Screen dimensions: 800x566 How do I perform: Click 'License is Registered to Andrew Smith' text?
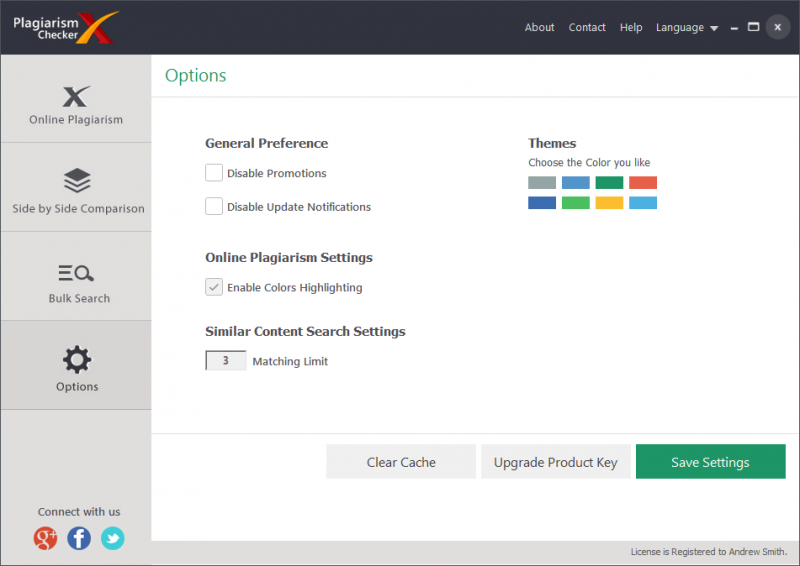tap(709, 552)
